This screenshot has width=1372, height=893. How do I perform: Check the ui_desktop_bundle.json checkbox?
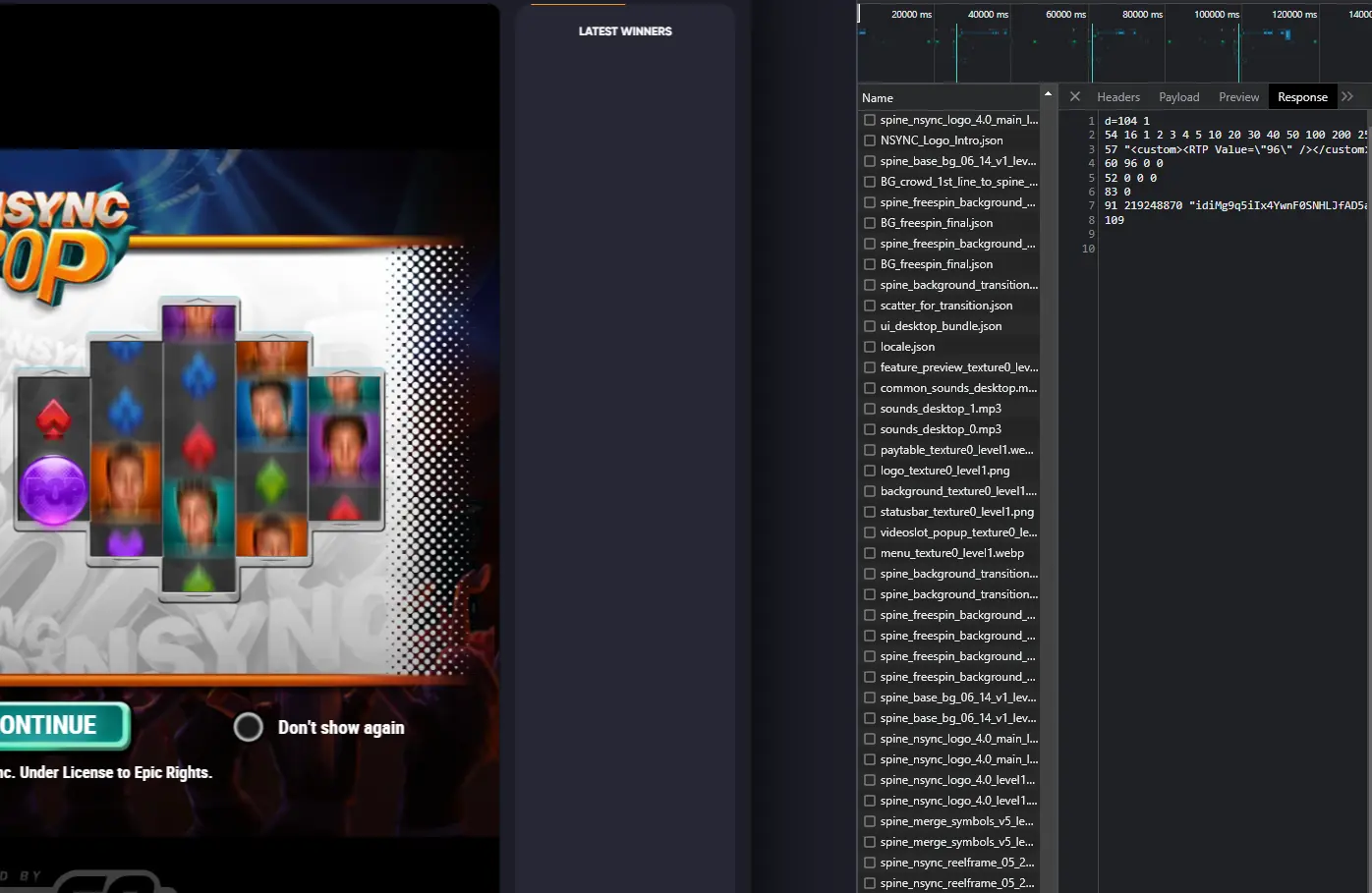click(870, 326)
